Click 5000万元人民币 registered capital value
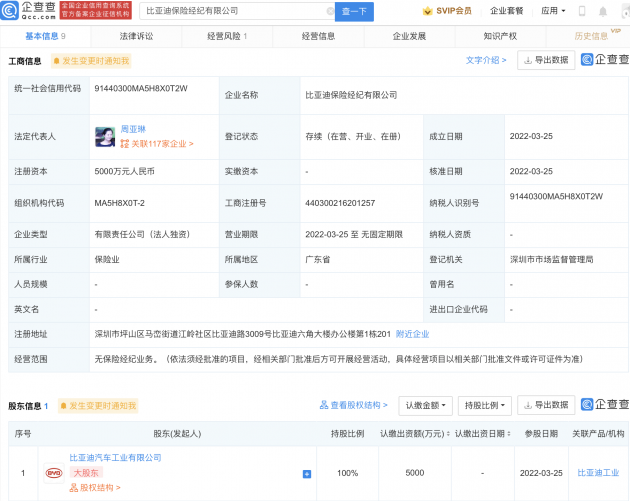 (x=125, y=172)
